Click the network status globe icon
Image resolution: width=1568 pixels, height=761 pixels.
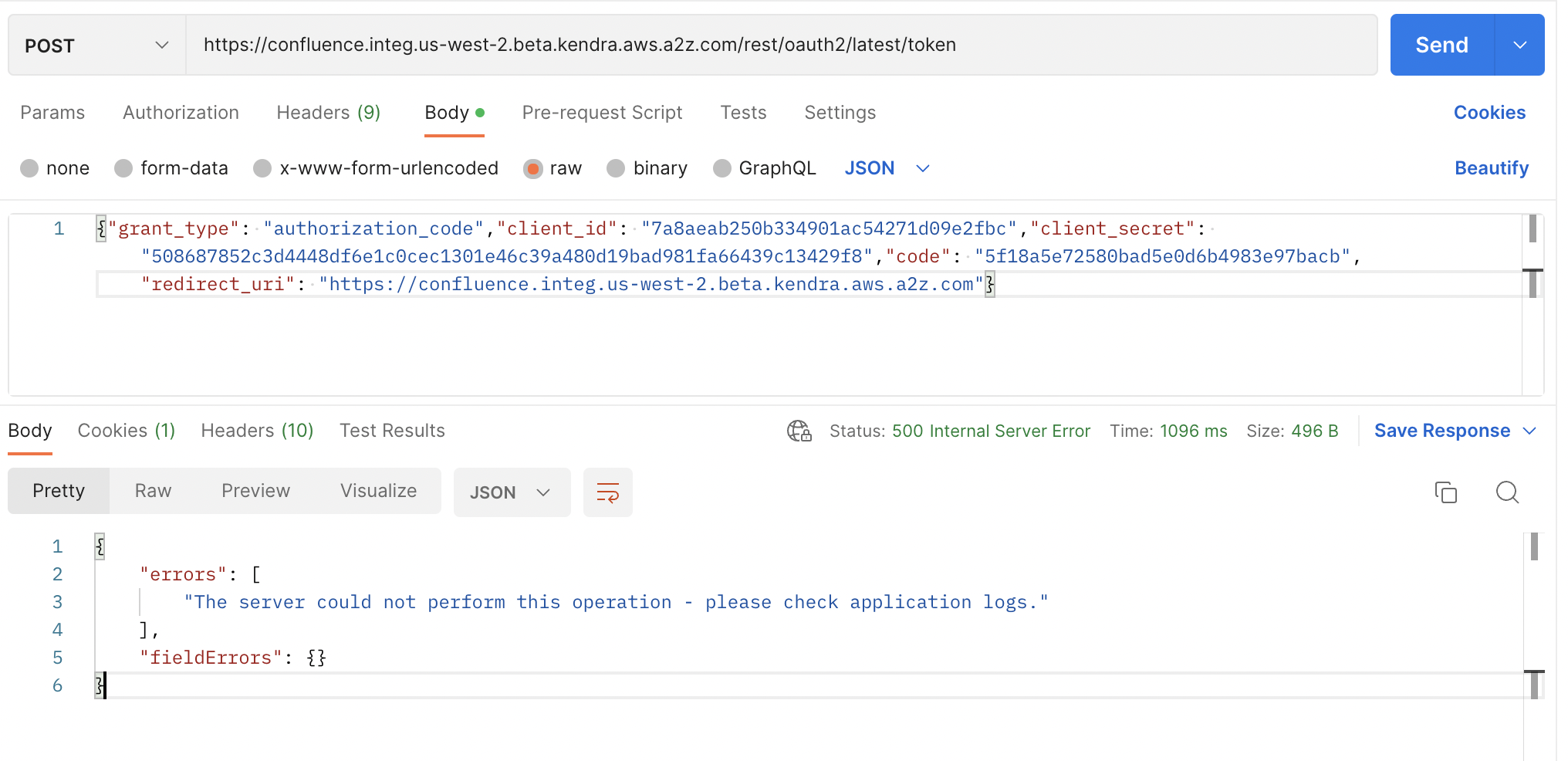coord(799,431)
